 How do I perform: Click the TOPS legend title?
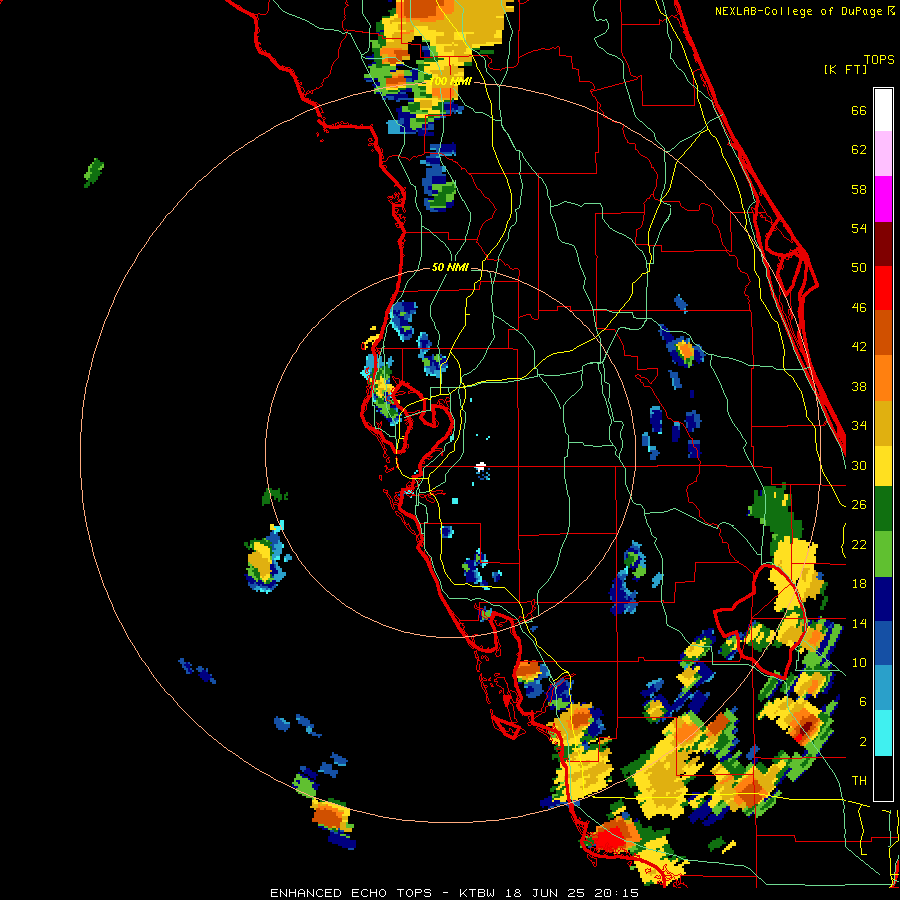[879, 60]
